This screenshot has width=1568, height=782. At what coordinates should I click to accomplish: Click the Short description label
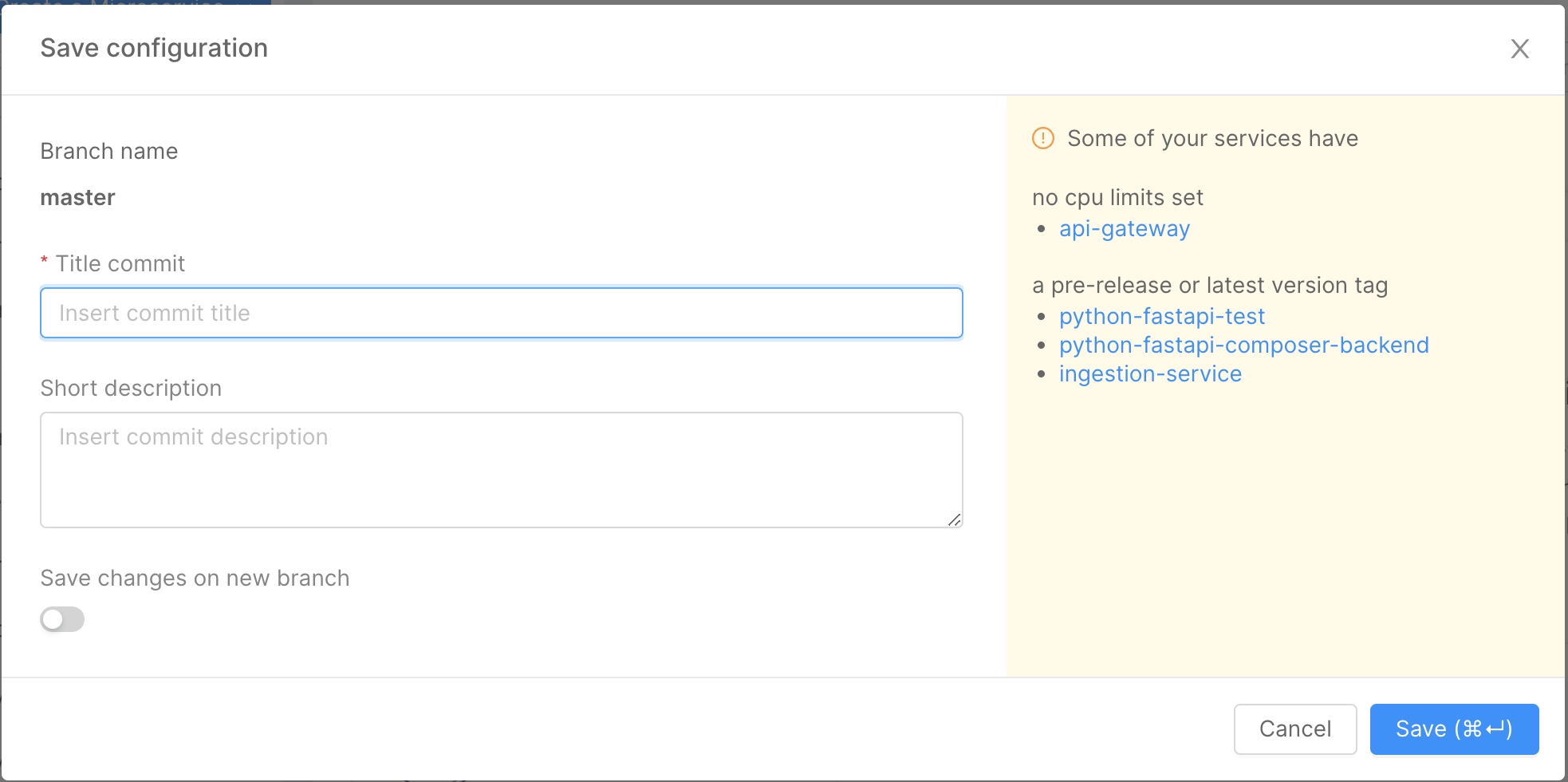131,388
